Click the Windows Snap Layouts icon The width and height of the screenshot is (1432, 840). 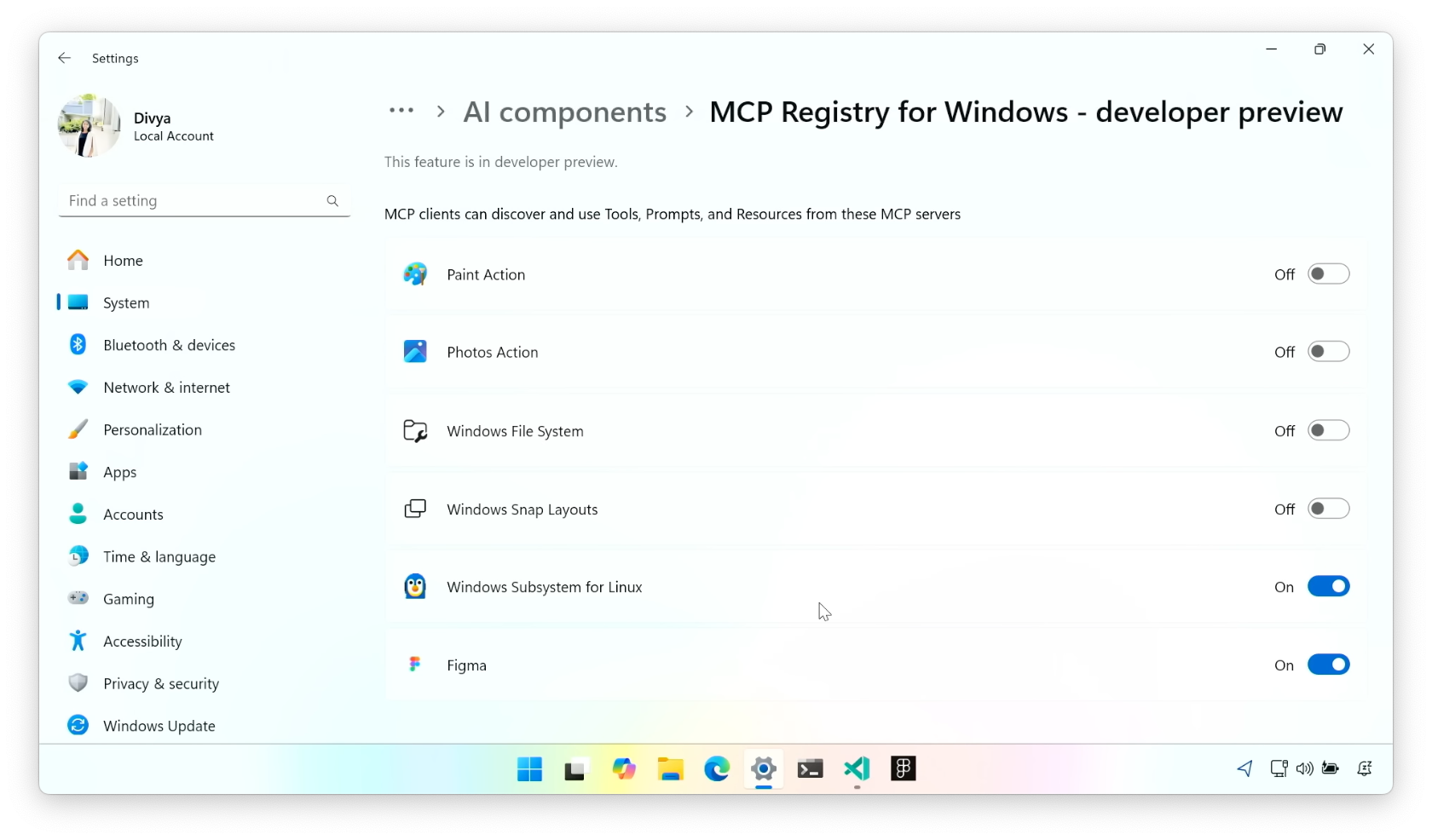(415, 509)
